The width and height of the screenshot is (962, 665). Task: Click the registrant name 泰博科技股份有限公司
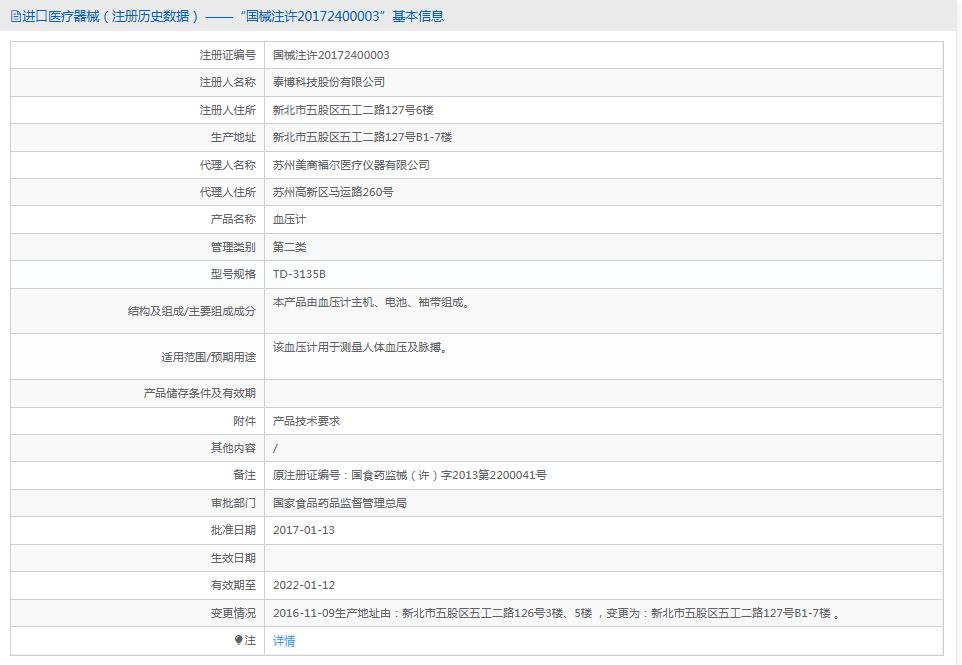click(x=328, y=82)
